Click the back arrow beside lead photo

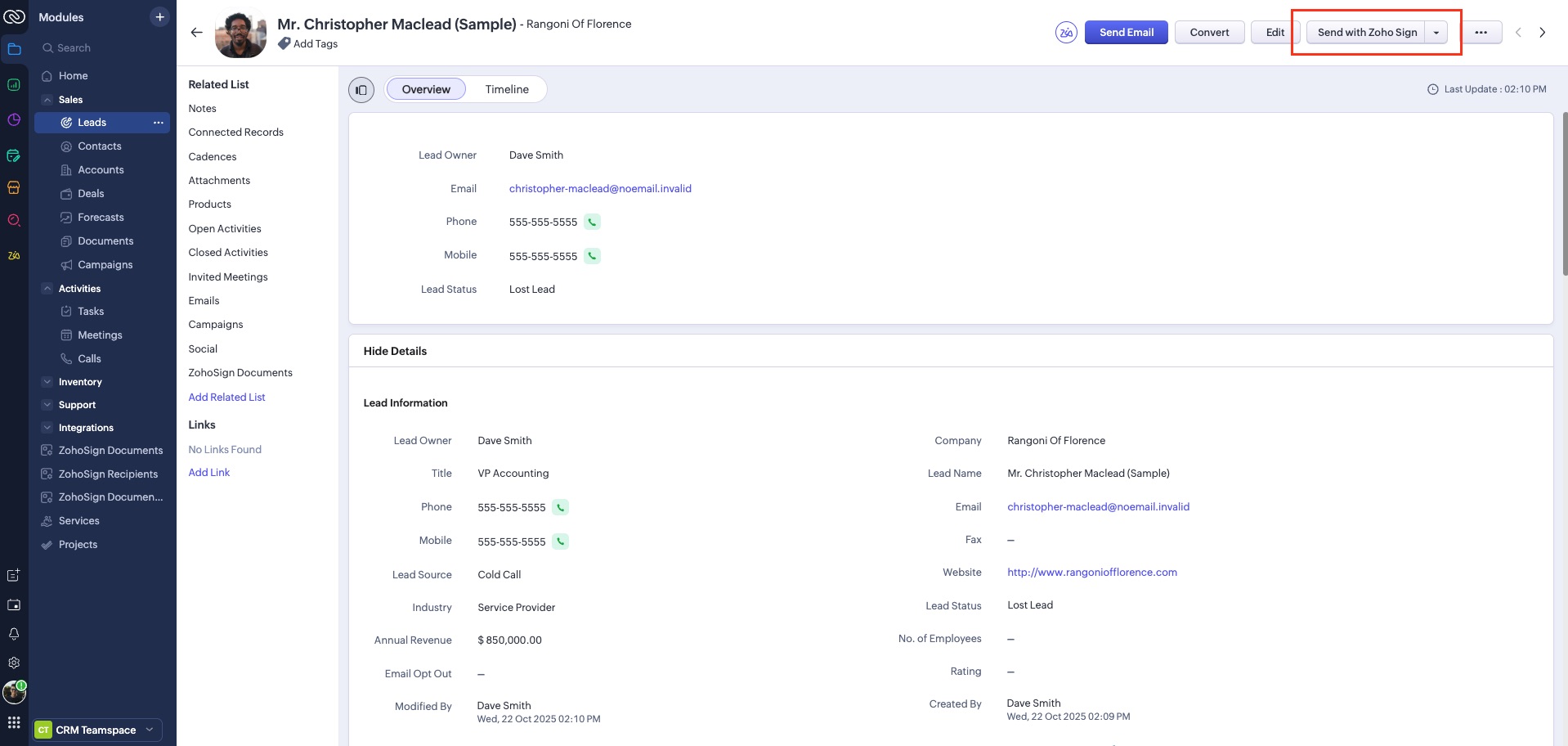point(196,33)
